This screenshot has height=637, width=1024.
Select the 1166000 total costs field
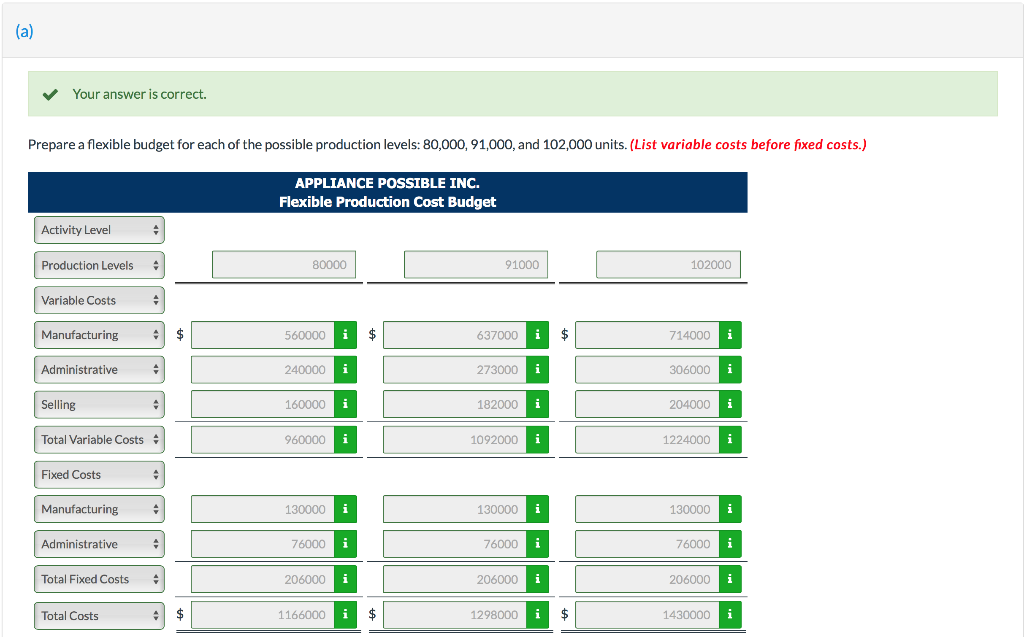(263, 615)
